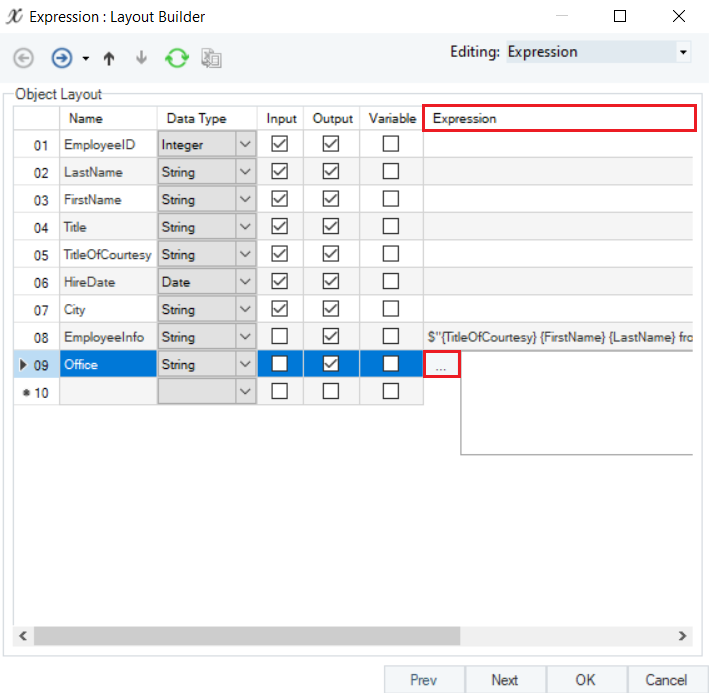Open the forward button dropdown arrow
Image resolution: width=709 pixels, height=693 pixels.
click(x=85, y=58)
